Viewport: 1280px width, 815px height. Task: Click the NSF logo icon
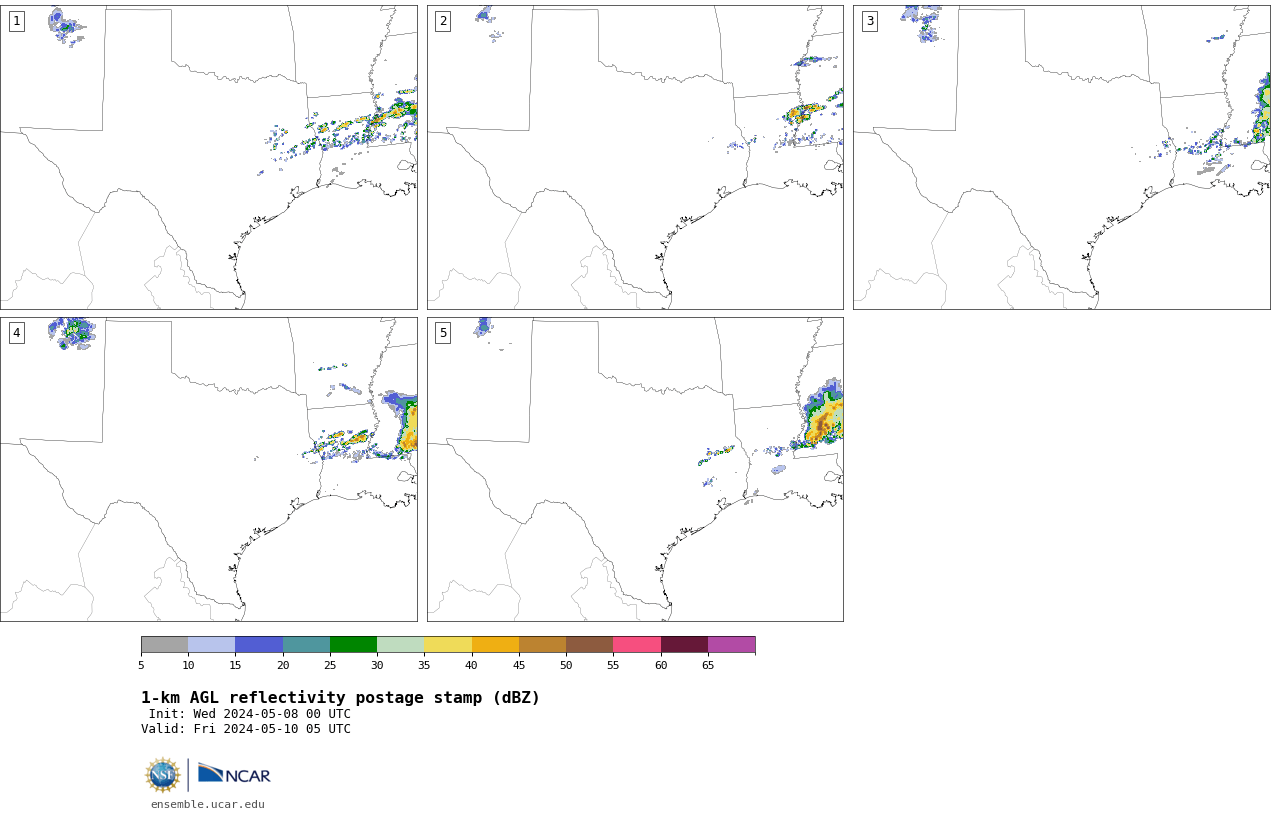pyautogui.click(x=162, y=775)
